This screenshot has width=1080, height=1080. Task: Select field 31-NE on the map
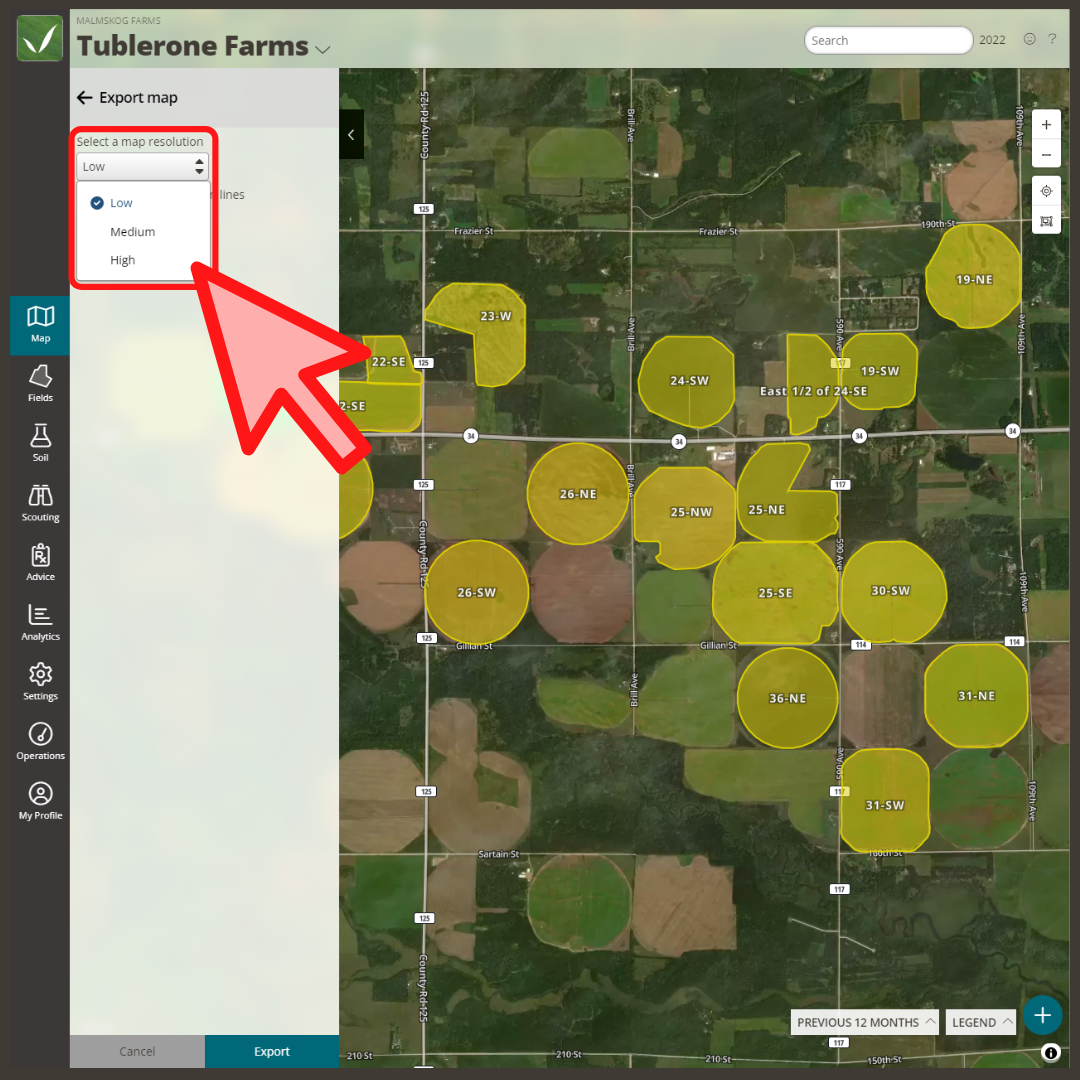coord(976,696)
